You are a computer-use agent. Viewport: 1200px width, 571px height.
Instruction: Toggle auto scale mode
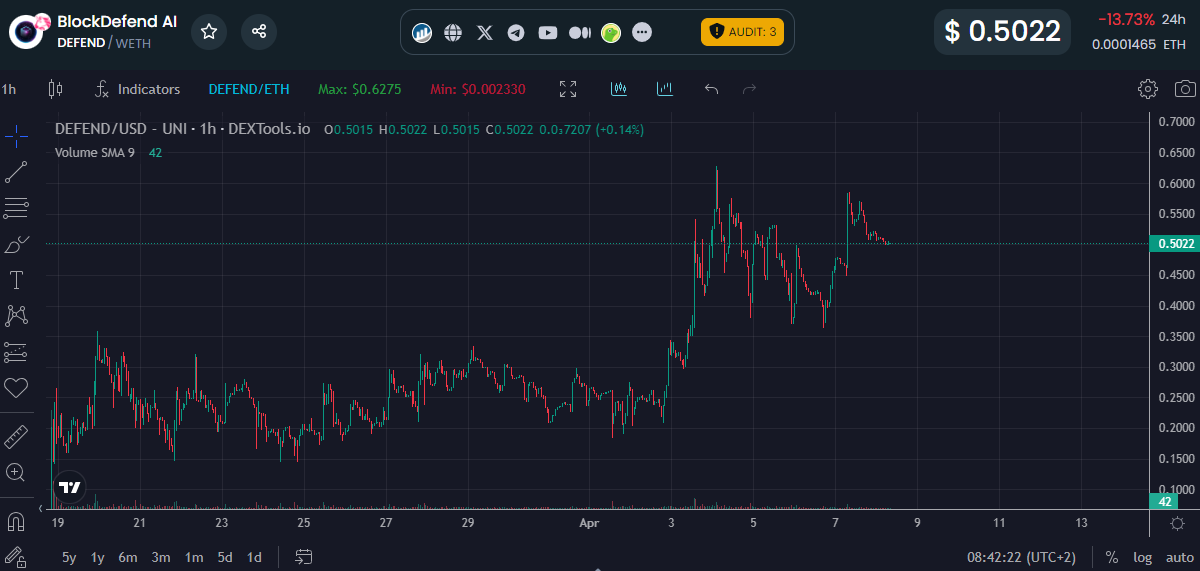(x=1180, y=557)
